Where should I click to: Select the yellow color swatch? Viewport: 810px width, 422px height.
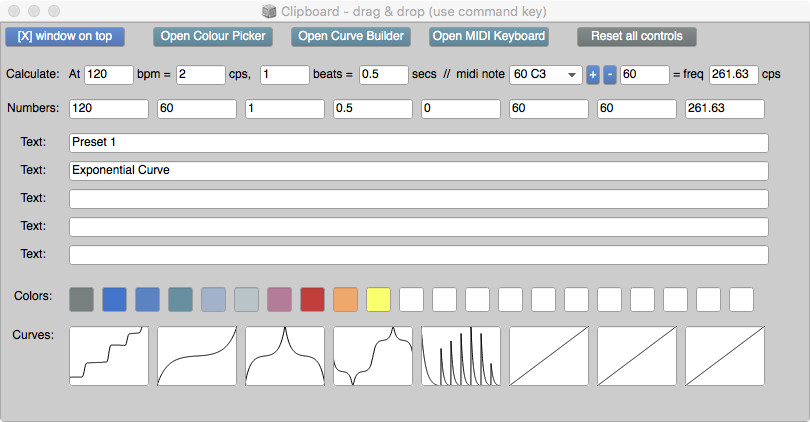point(377,299)
